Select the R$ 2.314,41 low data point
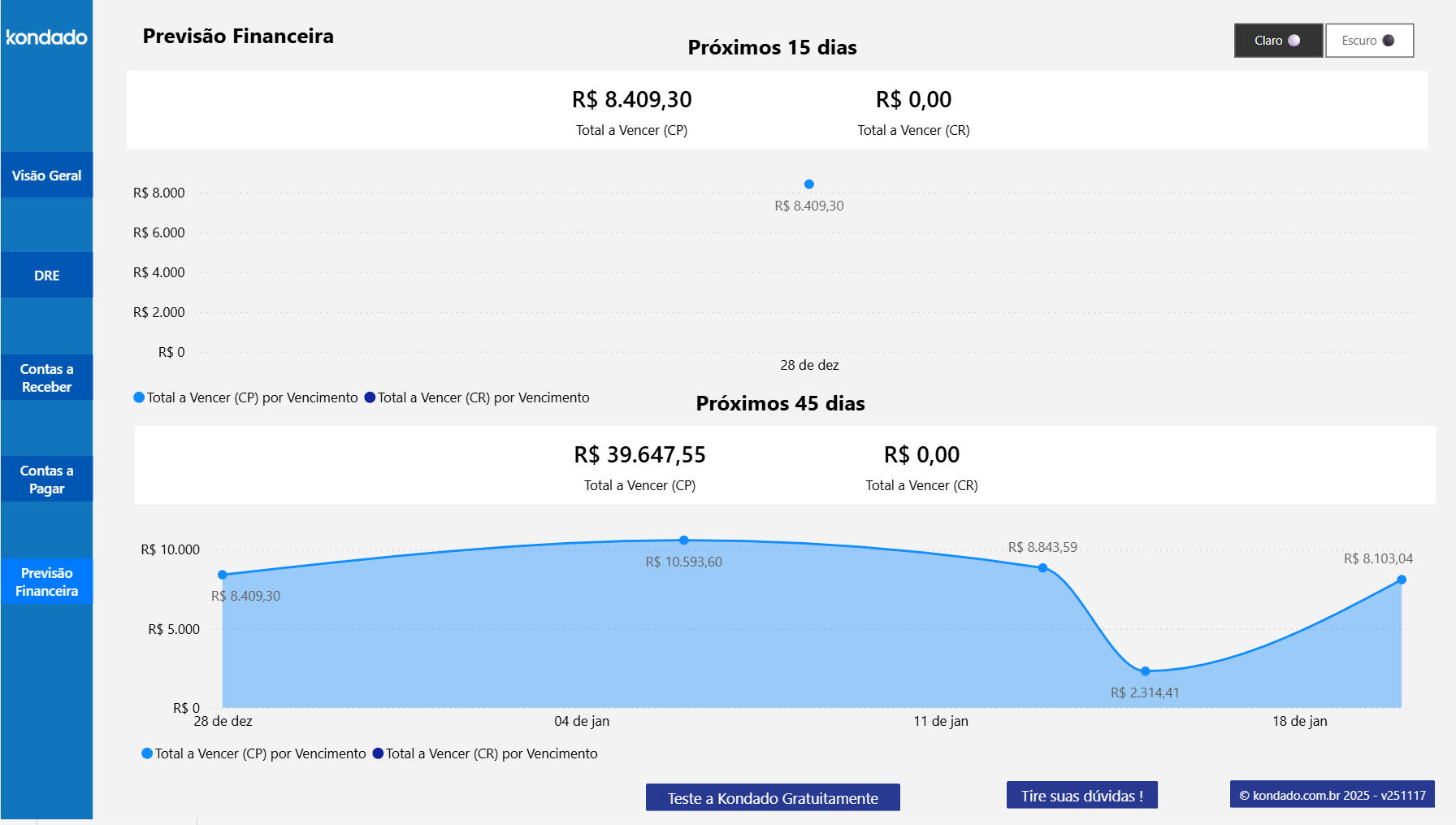1456x825 pixels. pos(1146,671)
